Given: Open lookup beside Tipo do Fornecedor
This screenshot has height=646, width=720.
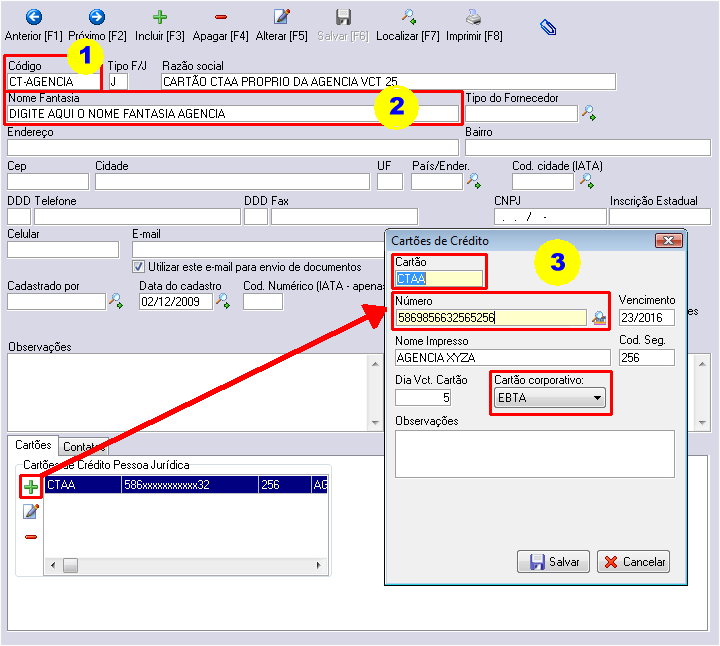Looking at the screenshot, I should coord(589,113).
